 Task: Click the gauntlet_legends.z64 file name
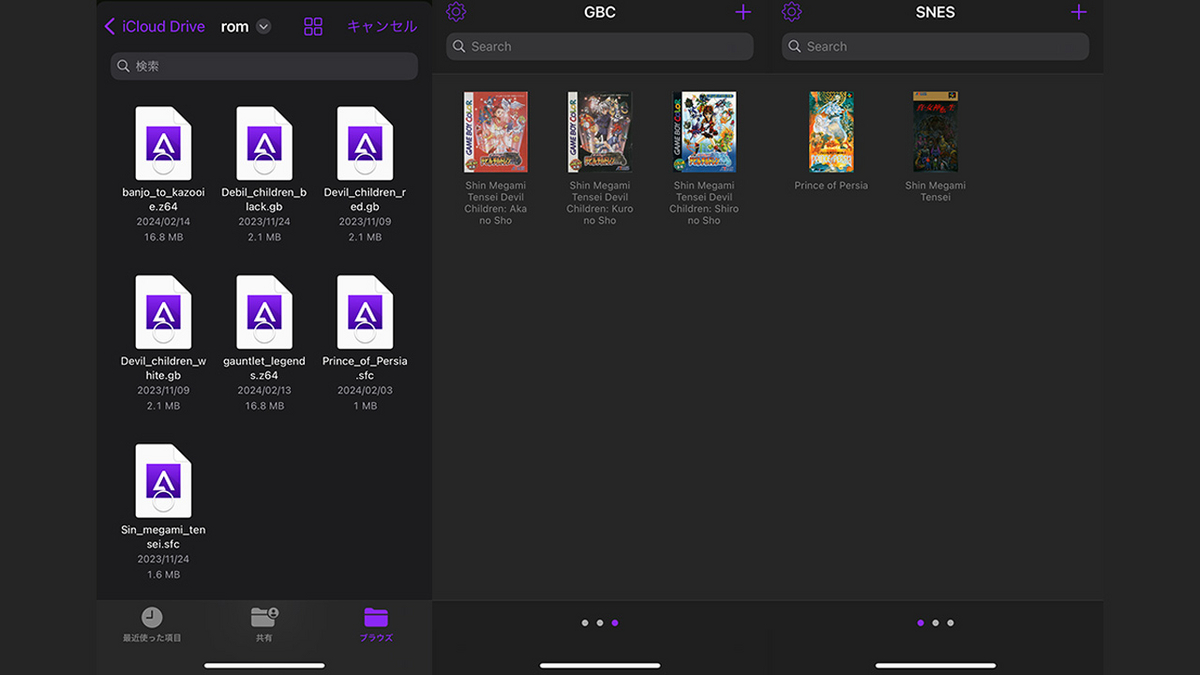[264, 367]
